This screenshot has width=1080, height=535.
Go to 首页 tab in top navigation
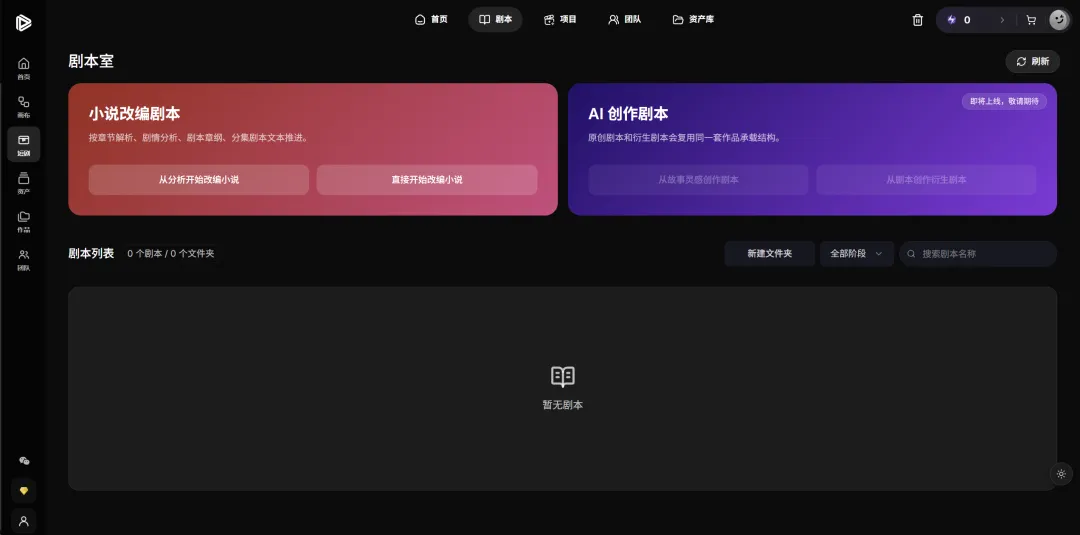click(431, 19)
